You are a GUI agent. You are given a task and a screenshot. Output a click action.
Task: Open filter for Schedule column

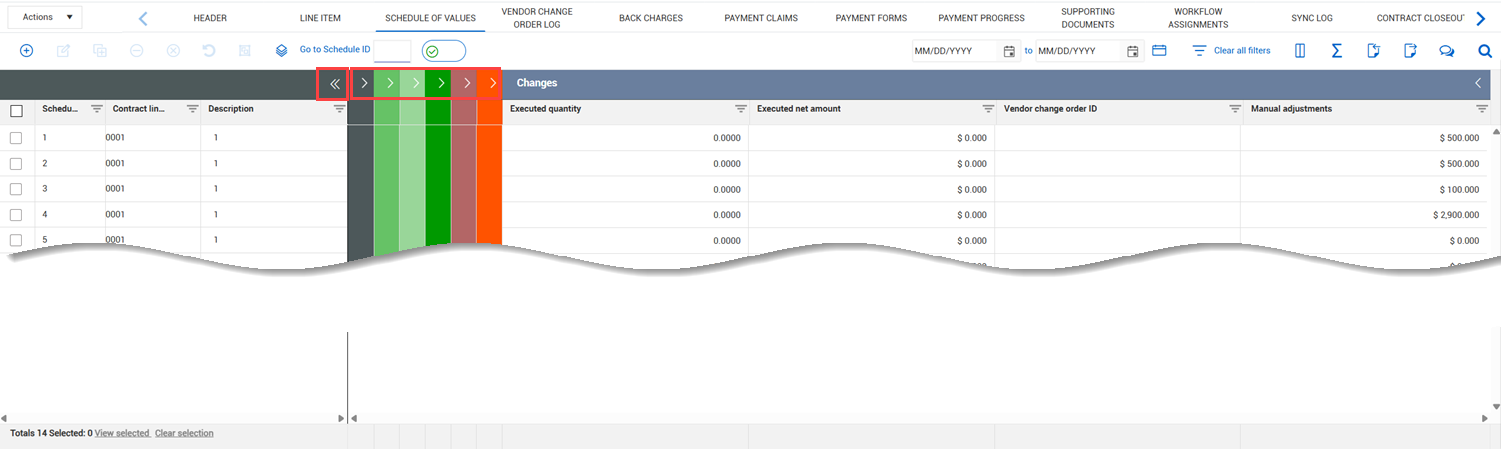point(97,109)
